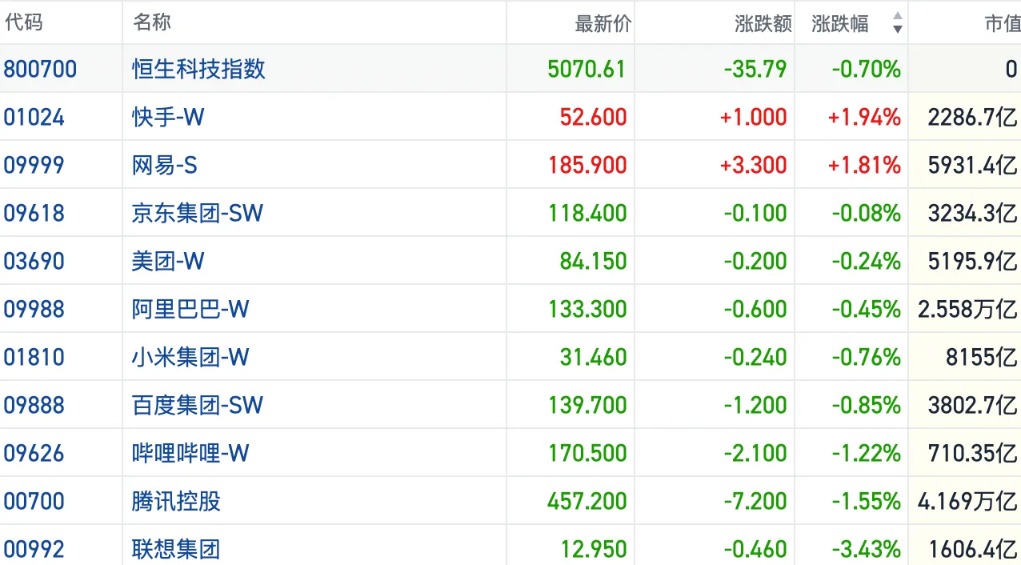The height and width of the screenshot is (565, 1021).
Task: Select 快手-W stock name
Action: 168,117
